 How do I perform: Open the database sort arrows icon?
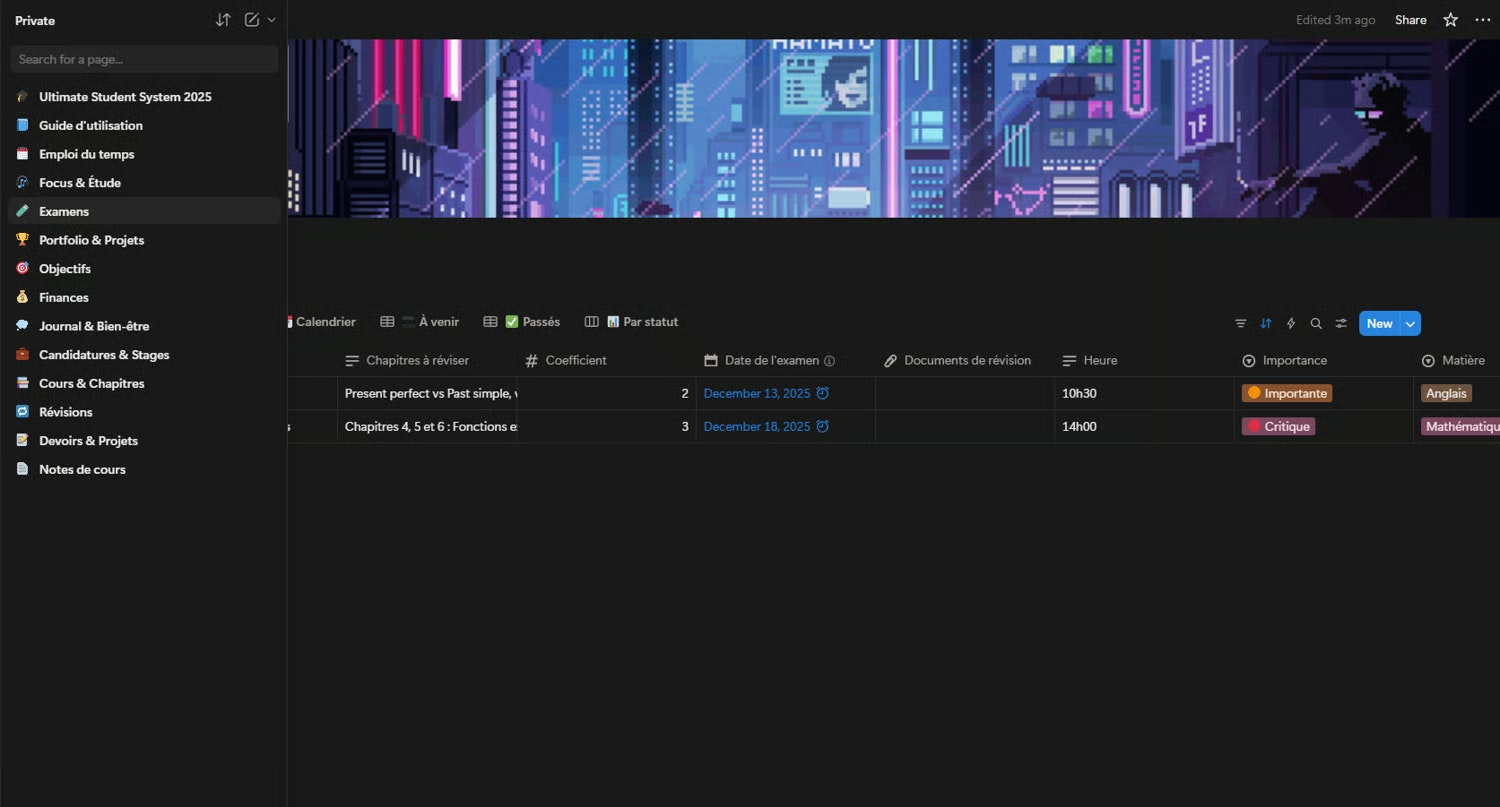click(x=1266, y=323)
